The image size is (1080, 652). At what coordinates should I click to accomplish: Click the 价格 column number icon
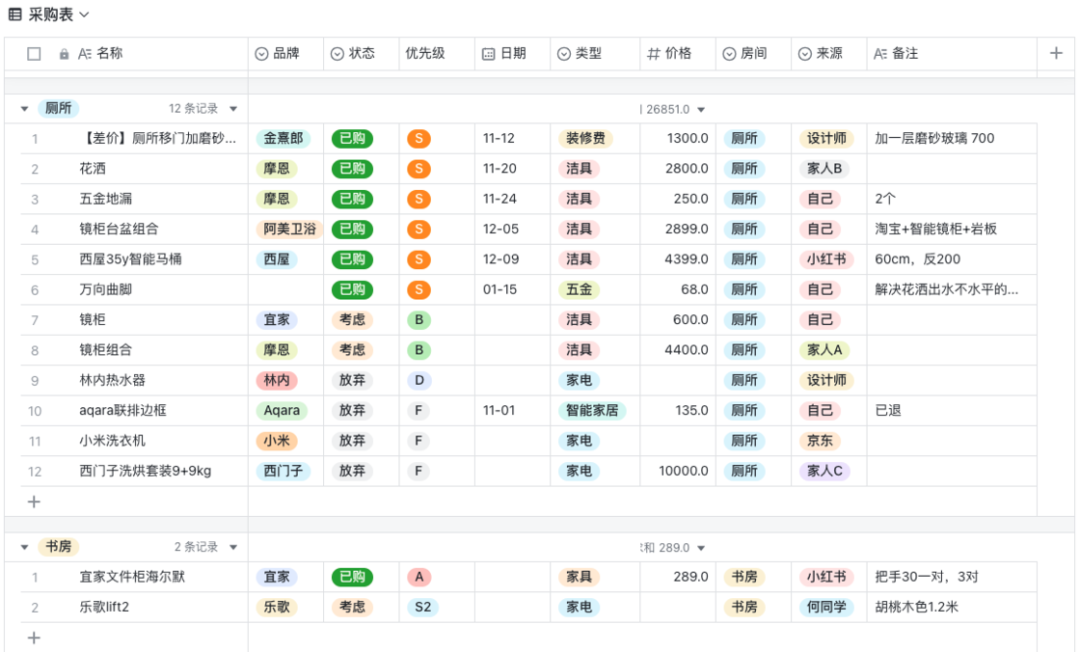[654, 54]
